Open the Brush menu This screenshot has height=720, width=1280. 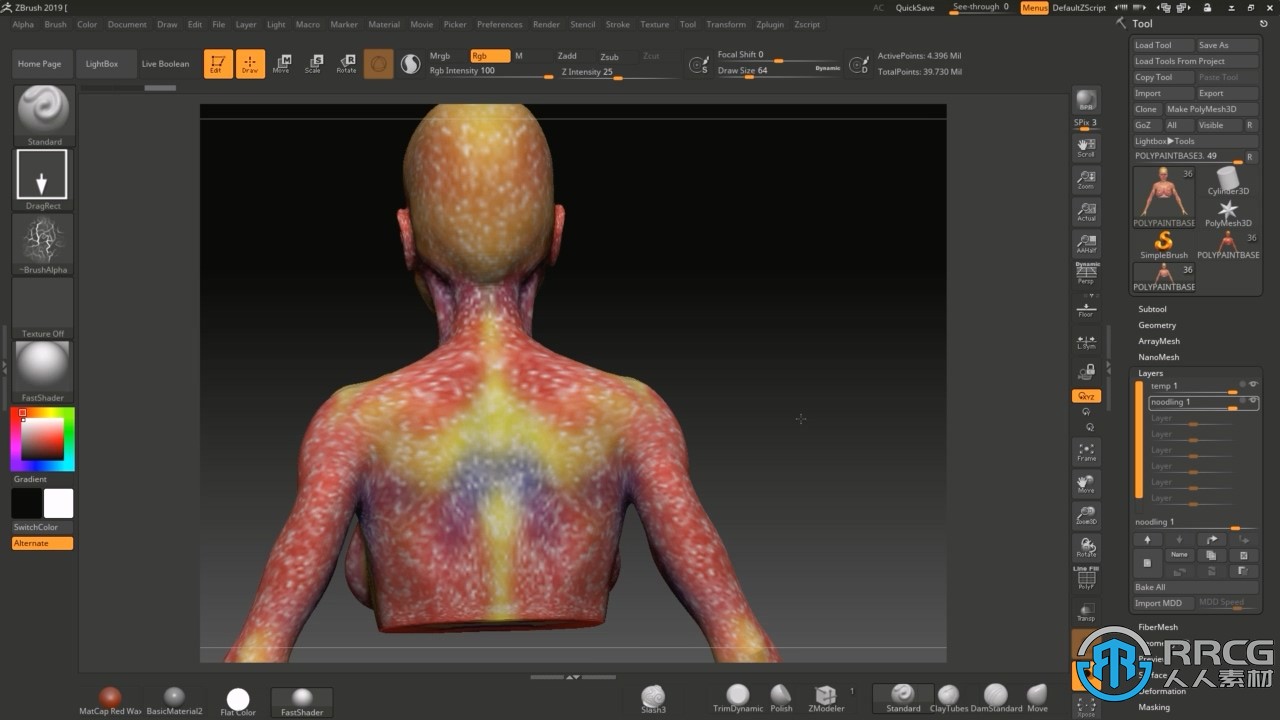[x=56, y=24]
